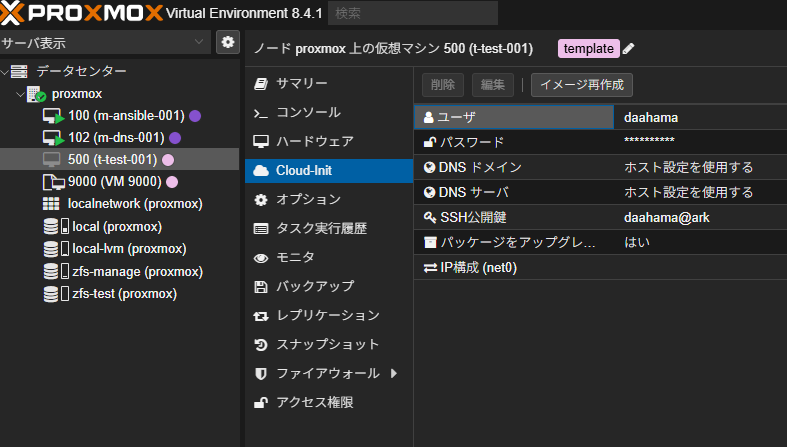Click the 編集 button

492,85
